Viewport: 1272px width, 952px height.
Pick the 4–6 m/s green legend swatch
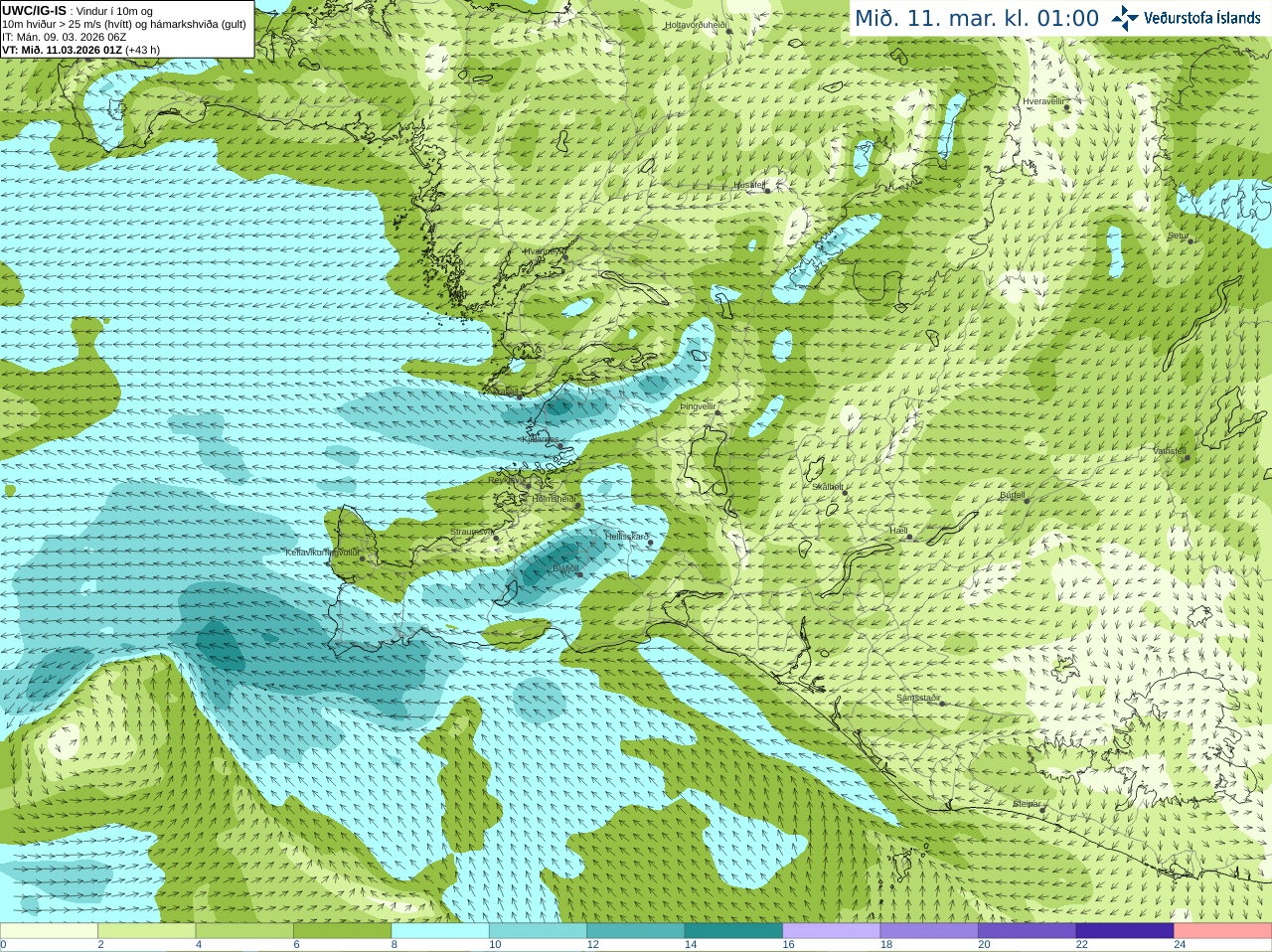tap(244, 931)
